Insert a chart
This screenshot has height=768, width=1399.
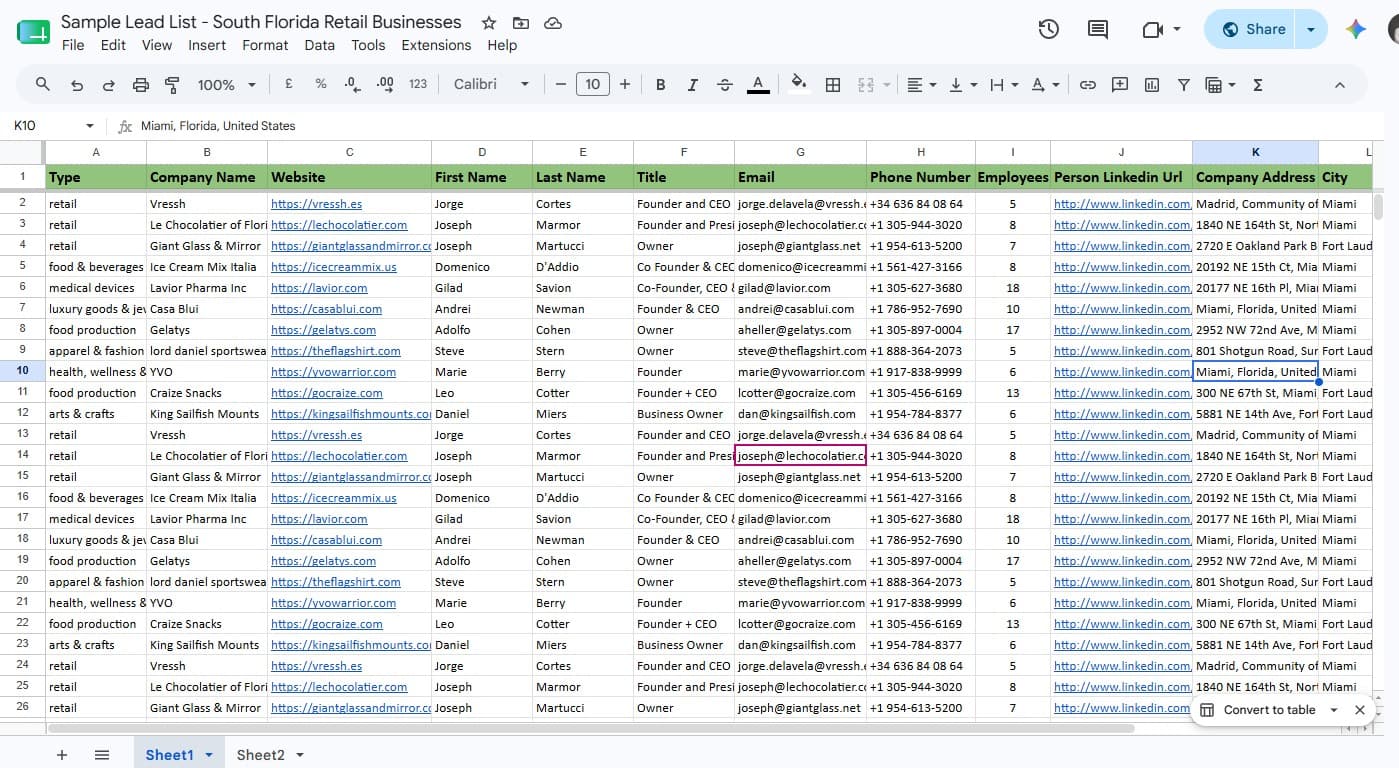[1152, 85]
